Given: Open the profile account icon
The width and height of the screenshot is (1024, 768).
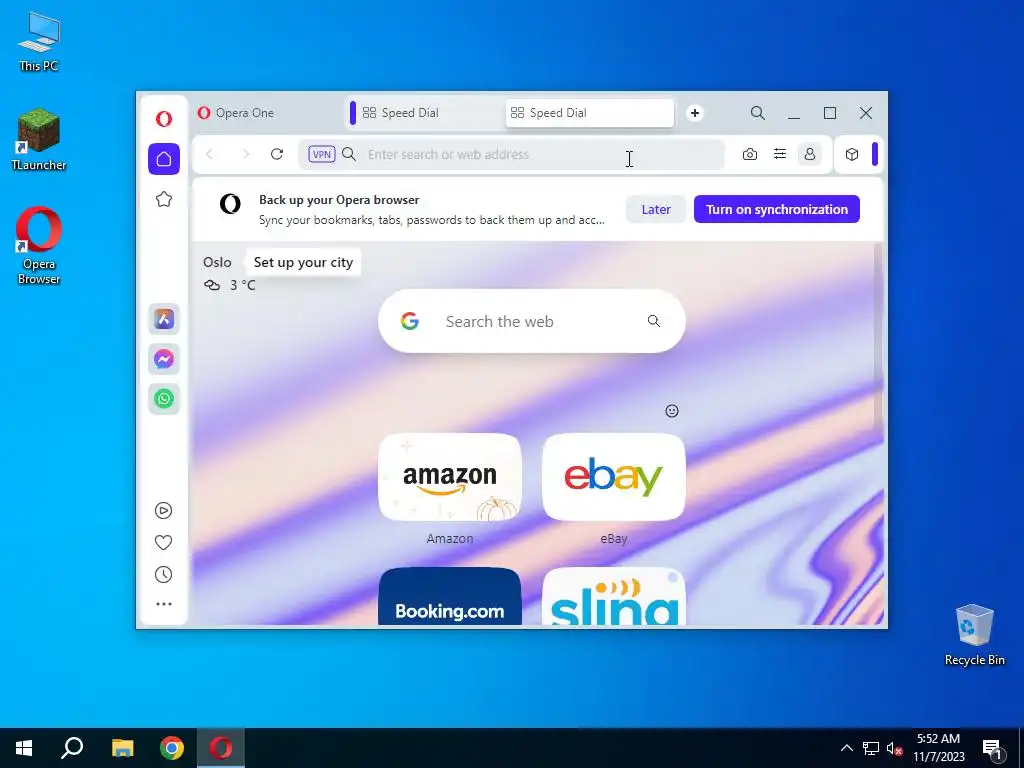Looking at the screenshot, I should coord(810,154).
